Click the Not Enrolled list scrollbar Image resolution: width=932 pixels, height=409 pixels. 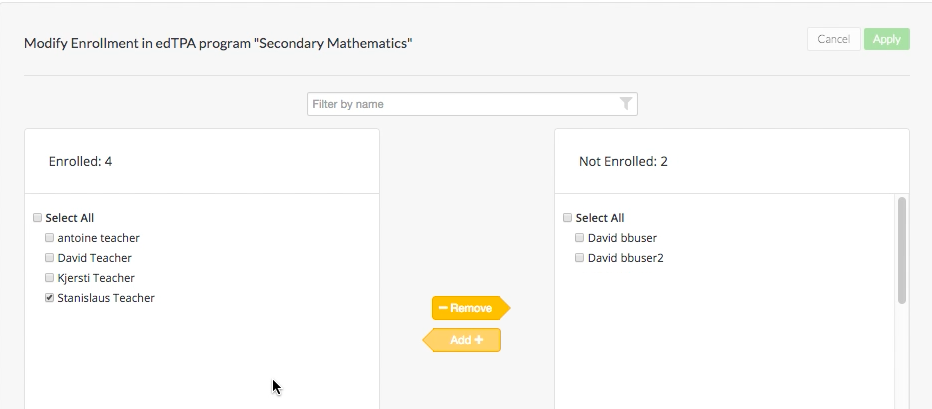point(902,250)
